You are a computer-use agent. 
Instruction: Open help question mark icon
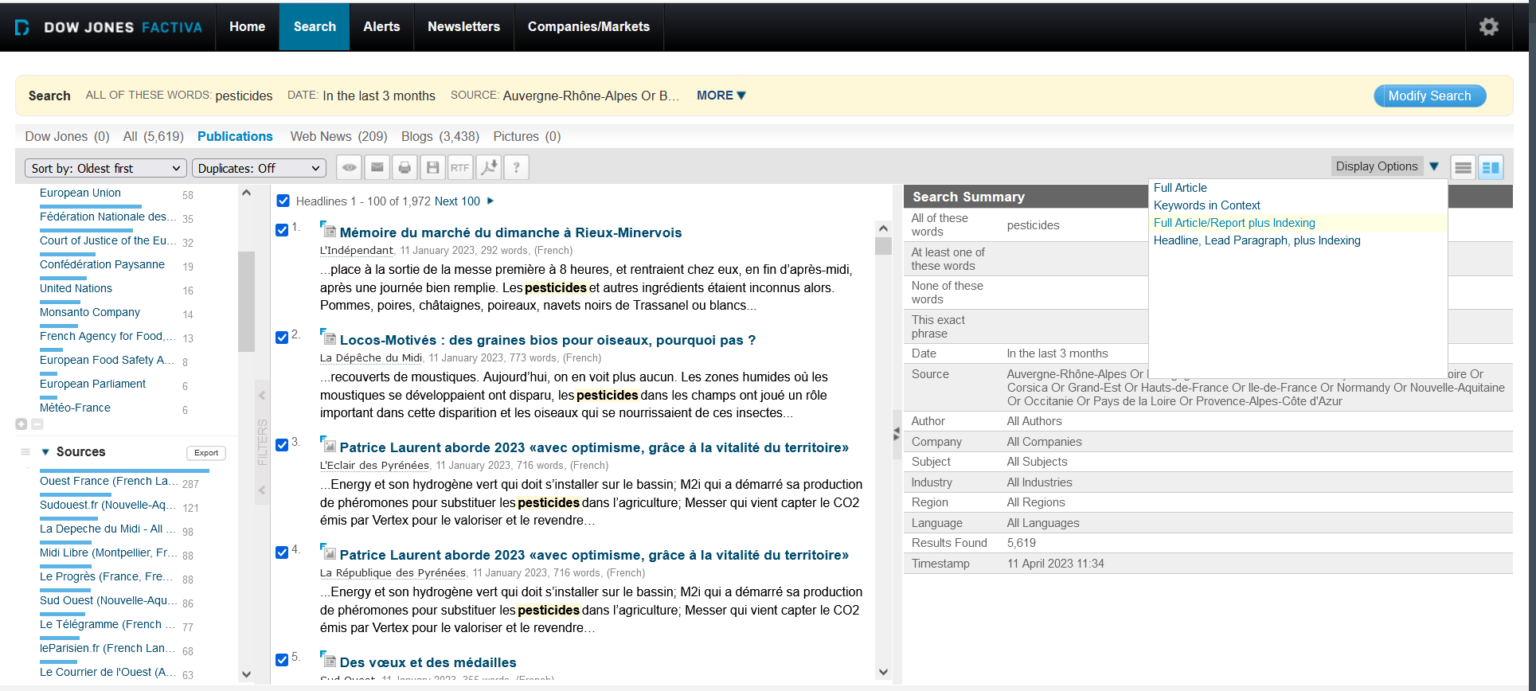(x=516, y=168)
